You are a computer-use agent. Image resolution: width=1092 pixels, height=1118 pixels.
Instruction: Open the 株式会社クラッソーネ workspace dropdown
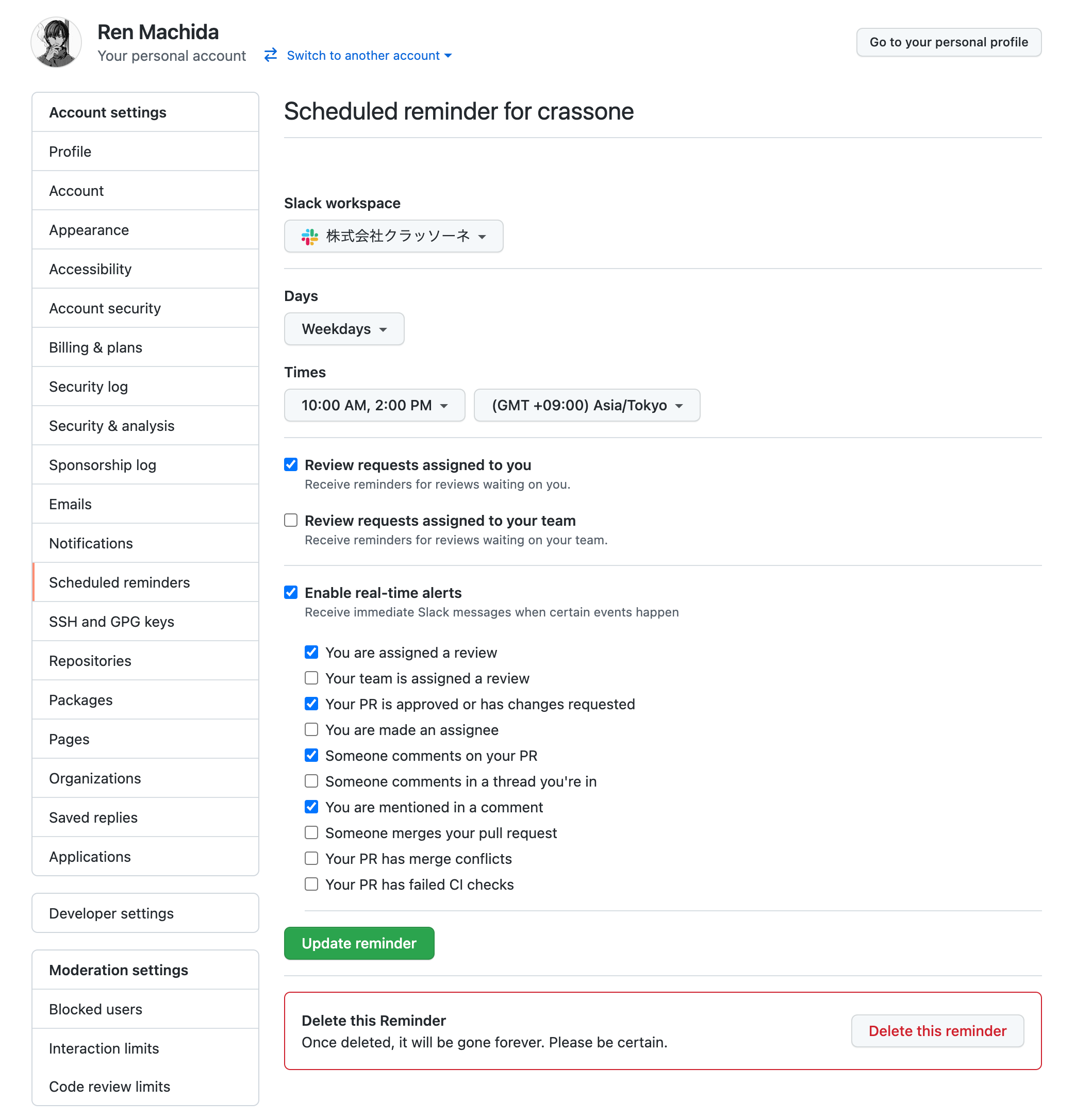pos(393,236)
